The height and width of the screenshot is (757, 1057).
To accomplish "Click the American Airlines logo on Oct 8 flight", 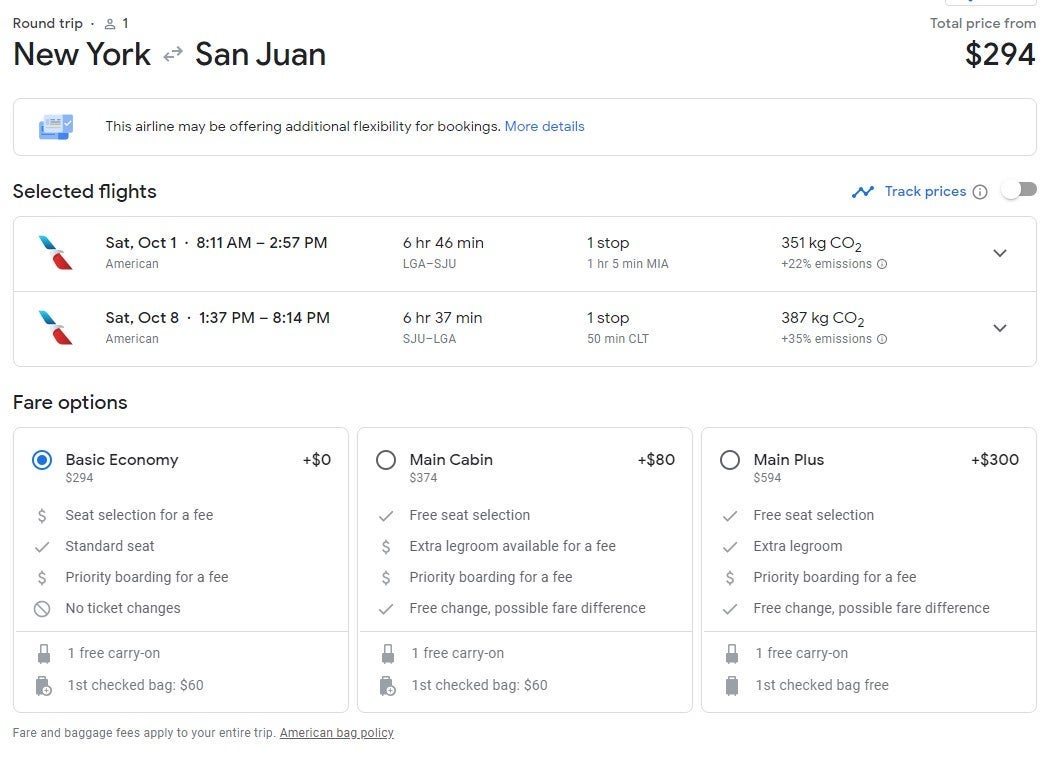I will 56,328.
